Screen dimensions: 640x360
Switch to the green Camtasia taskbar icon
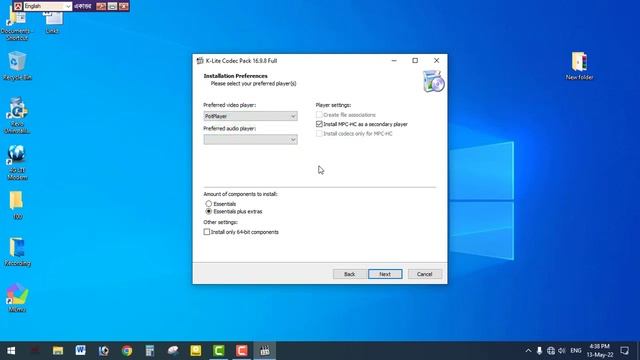[x=219, y=351]
